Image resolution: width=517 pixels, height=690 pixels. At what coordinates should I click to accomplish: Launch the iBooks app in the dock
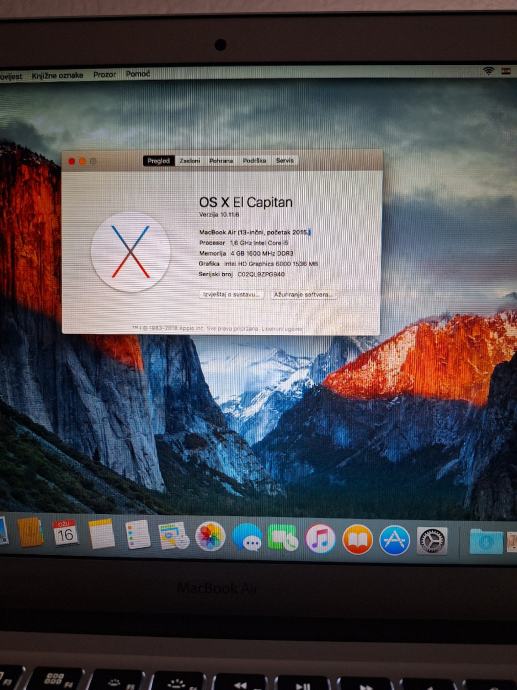[x=357, y=540]
